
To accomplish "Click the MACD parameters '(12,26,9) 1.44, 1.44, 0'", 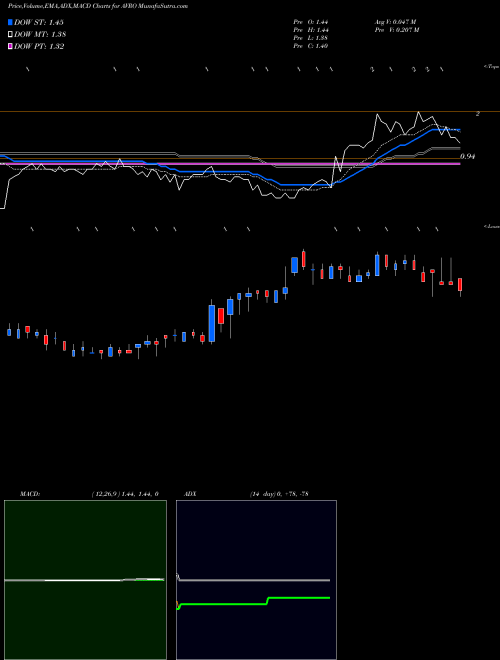I will click(x=125, y=494).
